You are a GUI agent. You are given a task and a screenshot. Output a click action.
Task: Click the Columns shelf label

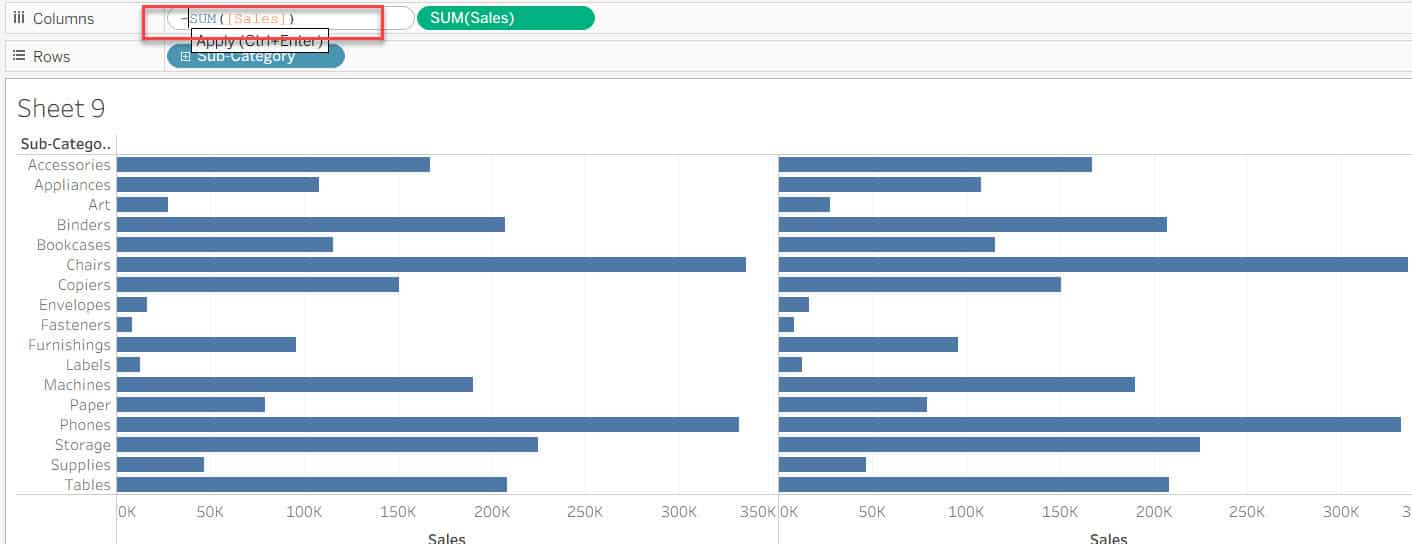[x=63, y=18]
